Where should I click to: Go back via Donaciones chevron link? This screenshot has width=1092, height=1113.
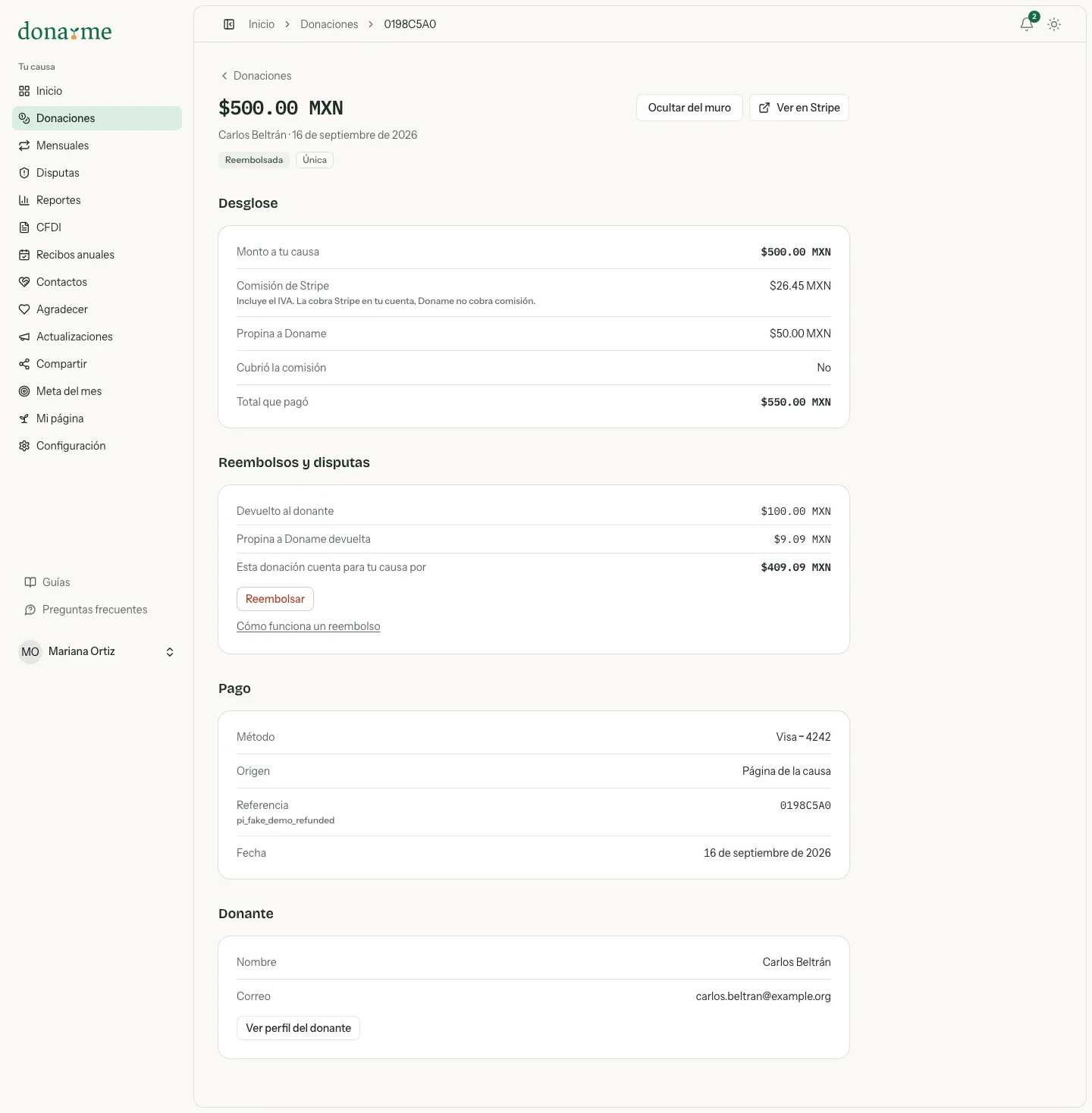[x=256, y=76]
